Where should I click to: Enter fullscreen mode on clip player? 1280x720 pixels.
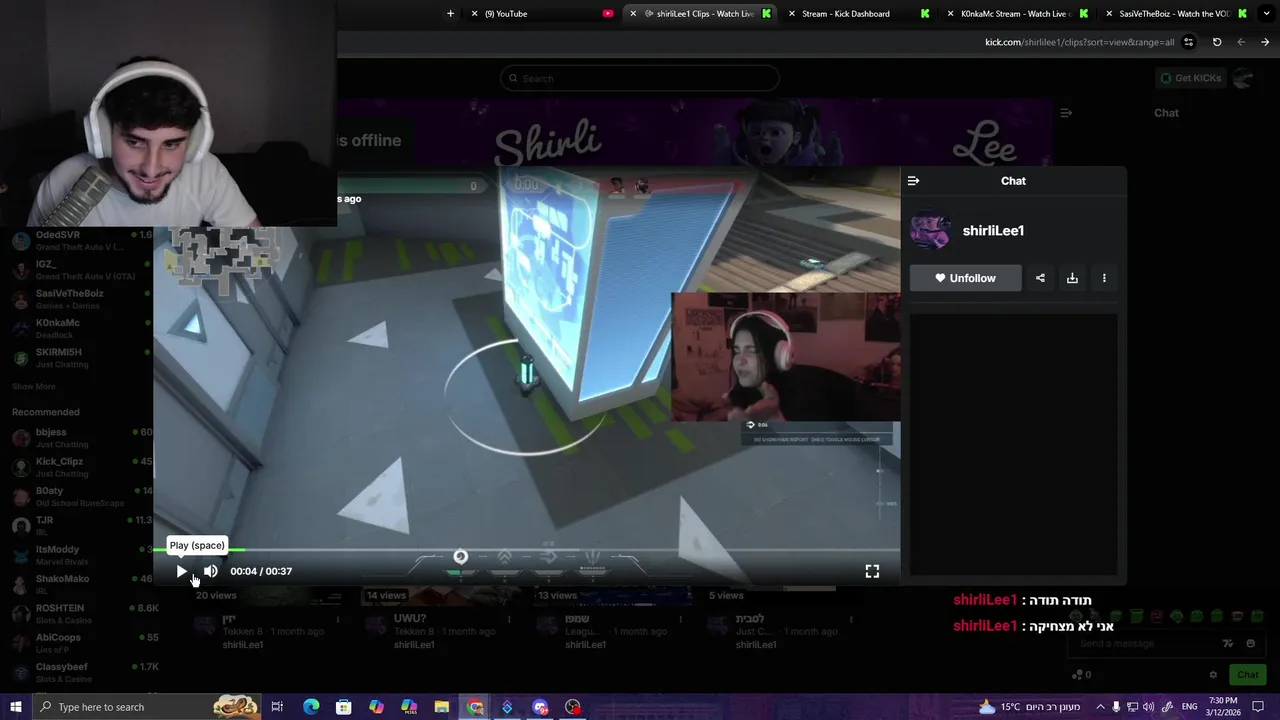click(x=872, y=571)
